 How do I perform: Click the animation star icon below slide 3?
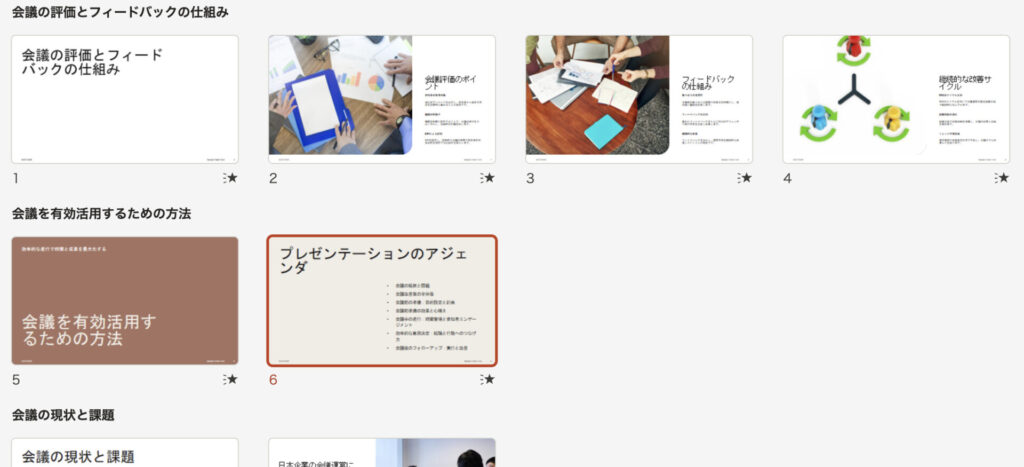coord(745,178)
